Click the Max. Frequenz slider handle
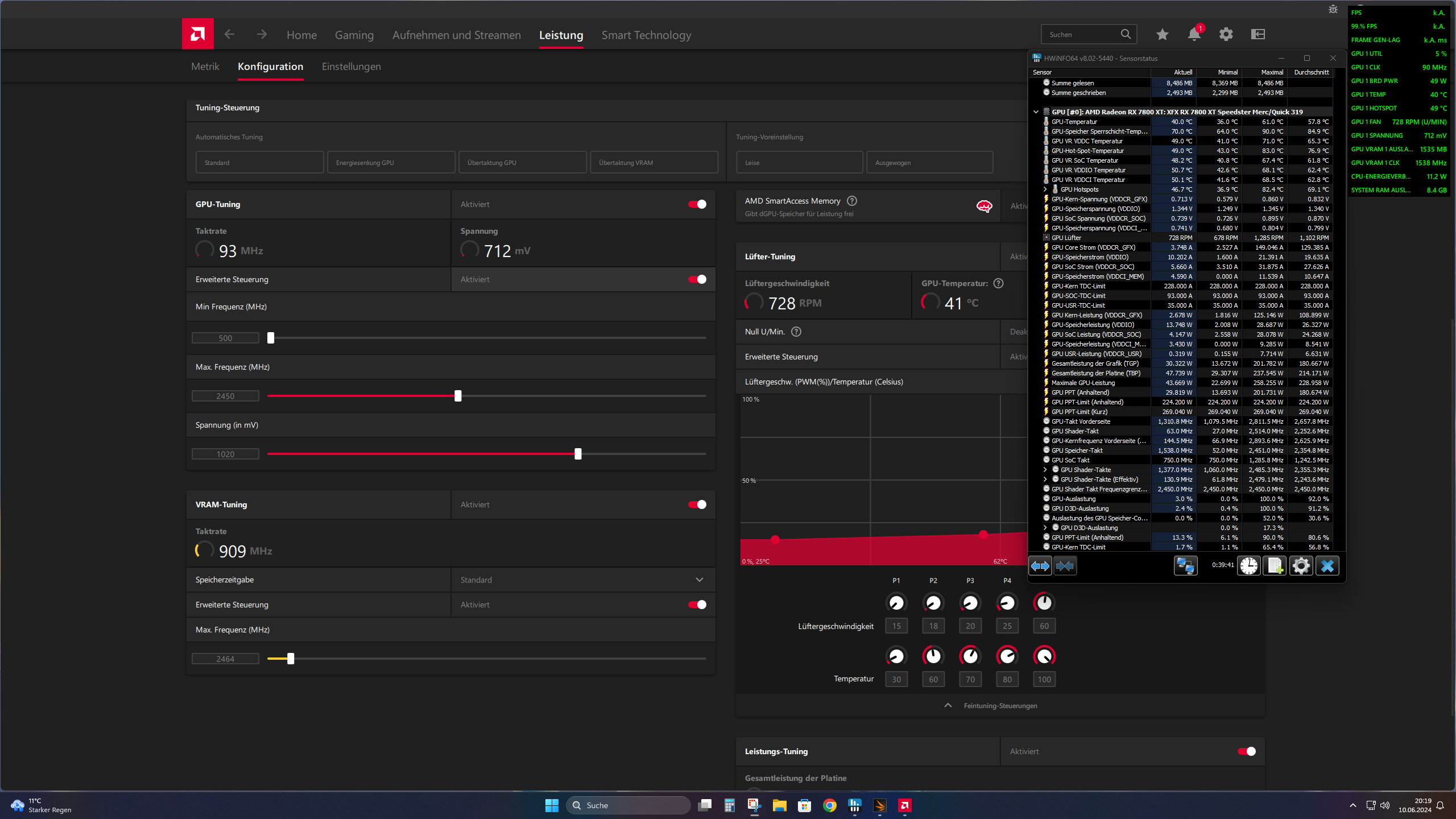The height and width of the screenshot is (819, 1456). tap(458, 396)
